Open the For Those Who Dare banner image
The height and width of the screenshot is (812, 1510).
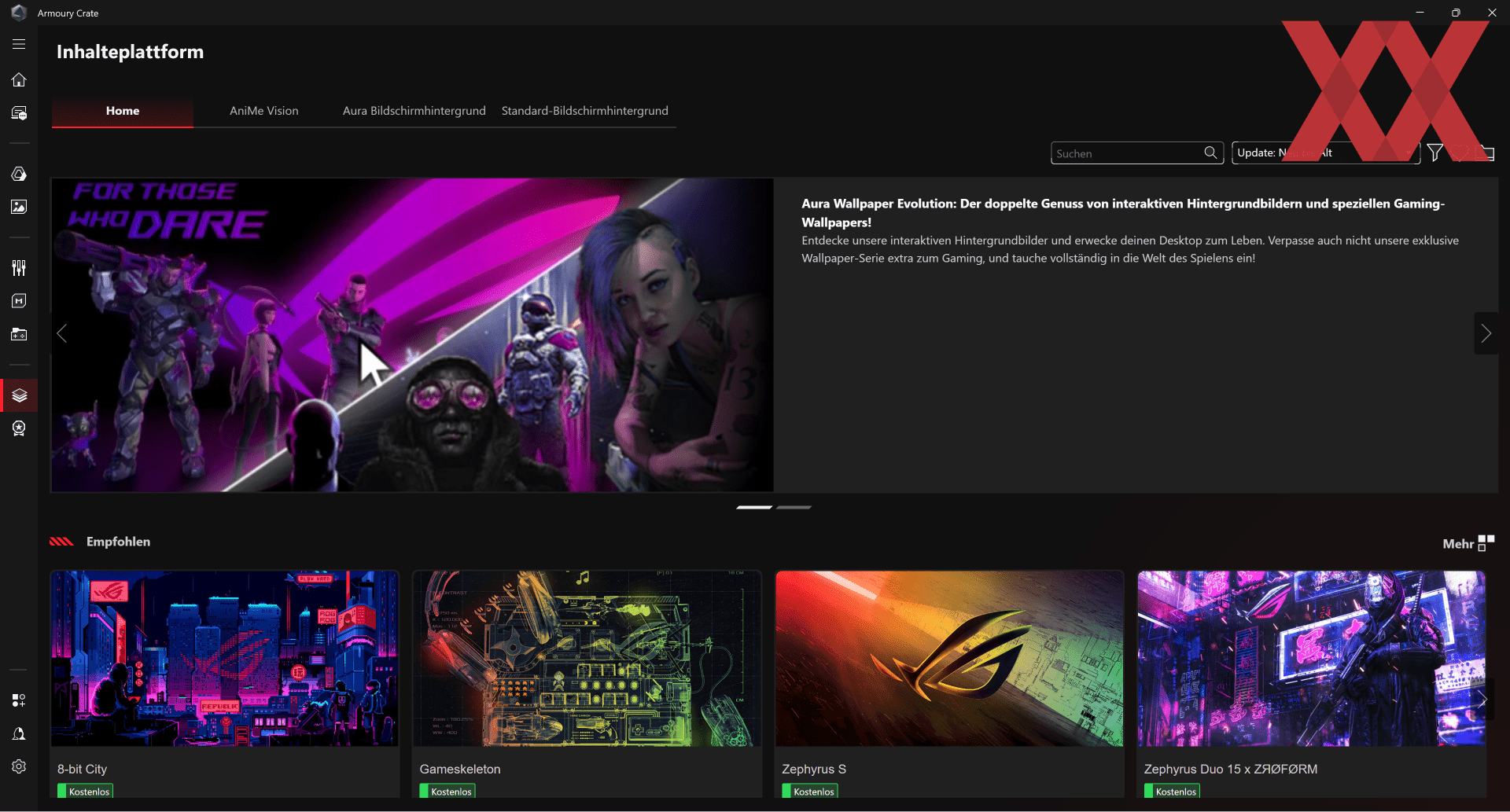(x=412, y=335)
